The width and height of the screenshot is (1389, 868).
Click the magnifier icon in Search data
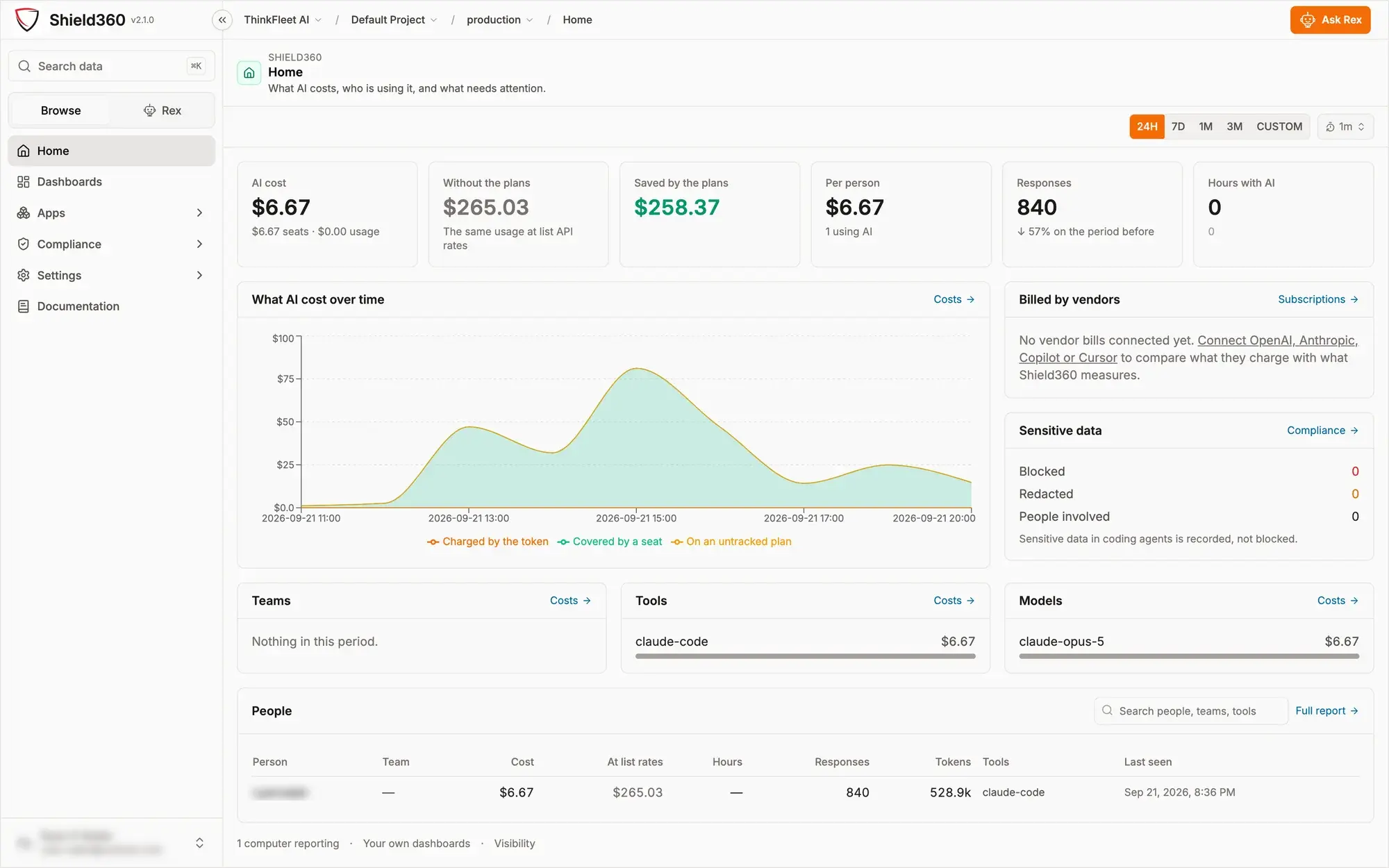click(24, 66)
